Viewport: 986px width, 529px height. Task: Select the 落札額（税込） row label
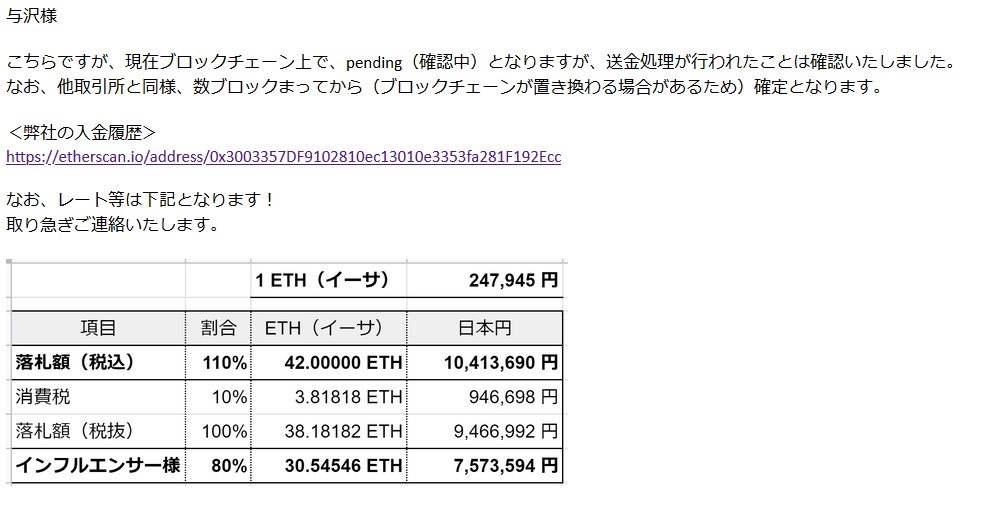98,362
